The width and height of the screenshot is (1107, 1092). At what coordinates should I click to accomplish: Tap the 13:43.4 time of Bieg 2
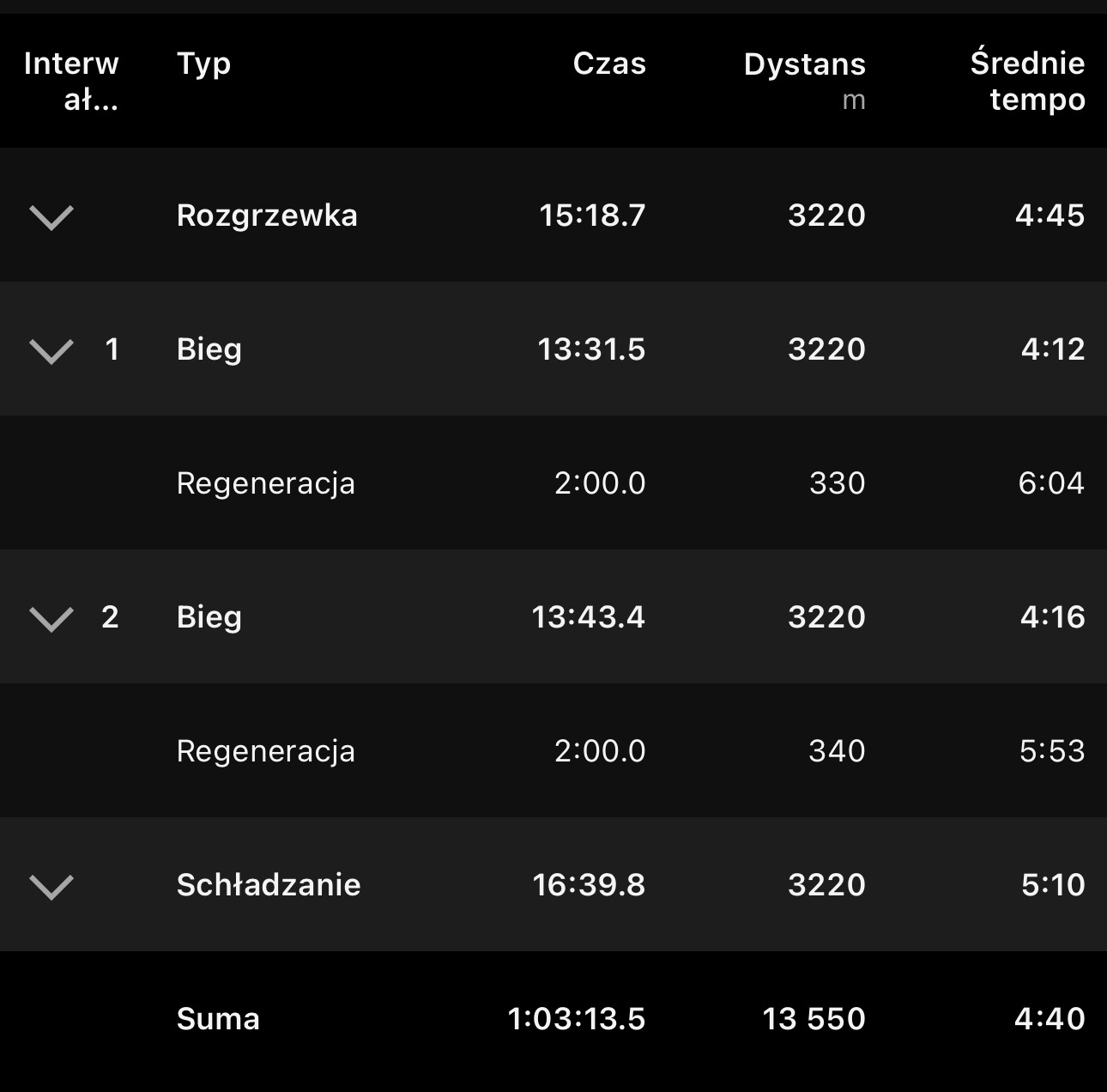(x=588, y=617)
